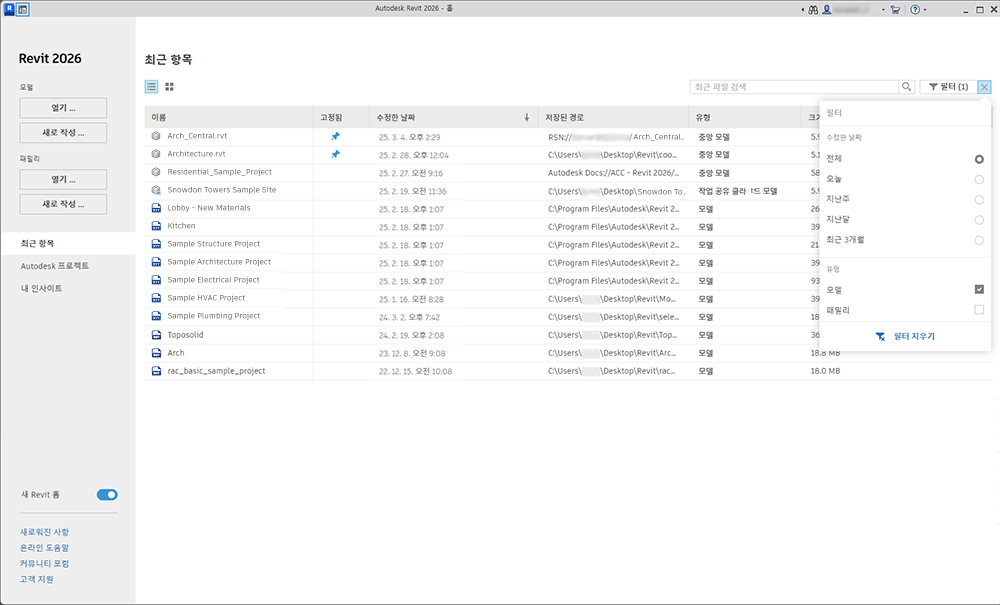The width and height of the screenshot is (1000, 605).
Task: Sort by the 고정됨 column header
Action: 341,117
